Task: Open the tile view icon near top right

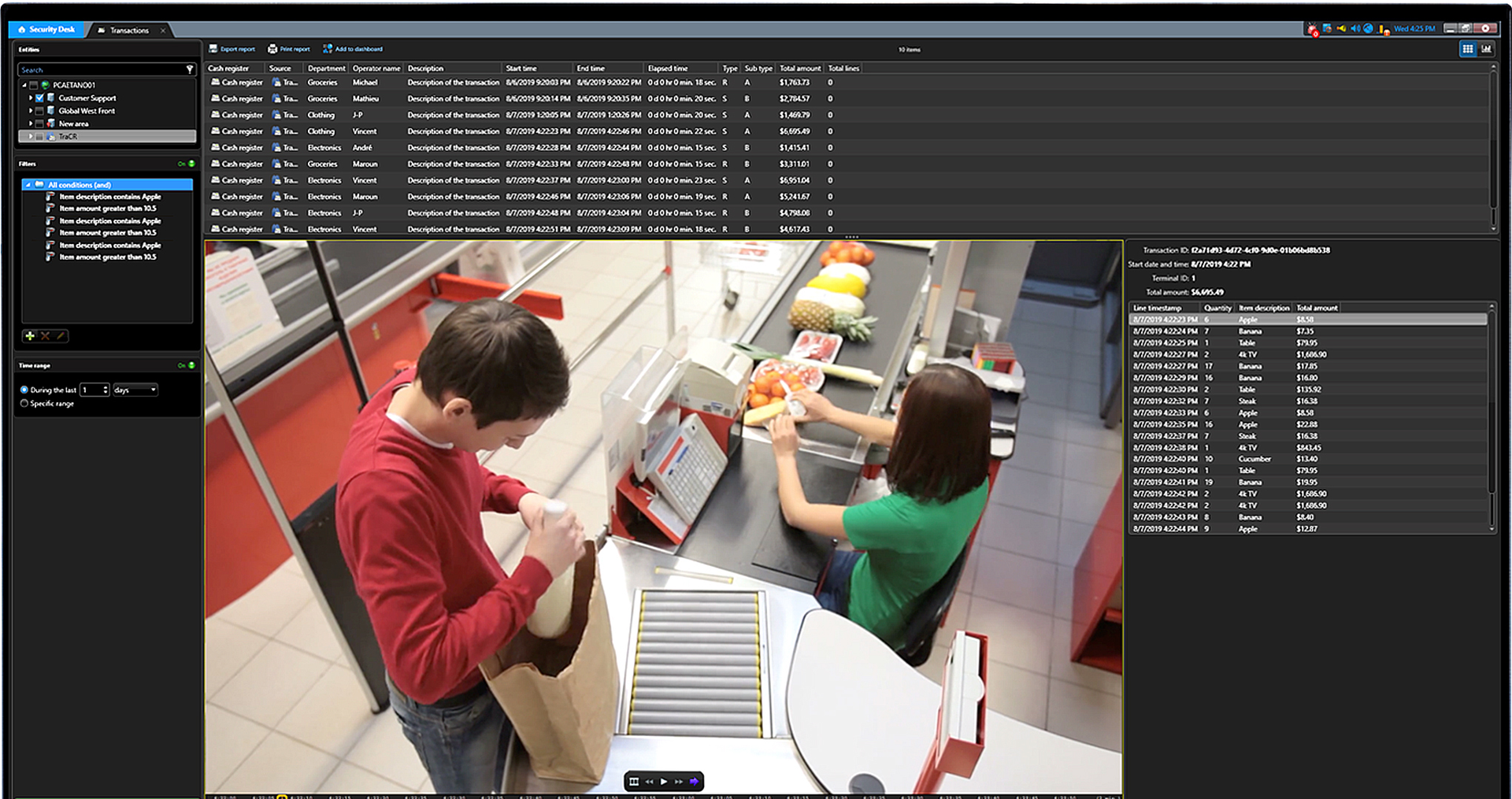Action: click(1468, 49)
